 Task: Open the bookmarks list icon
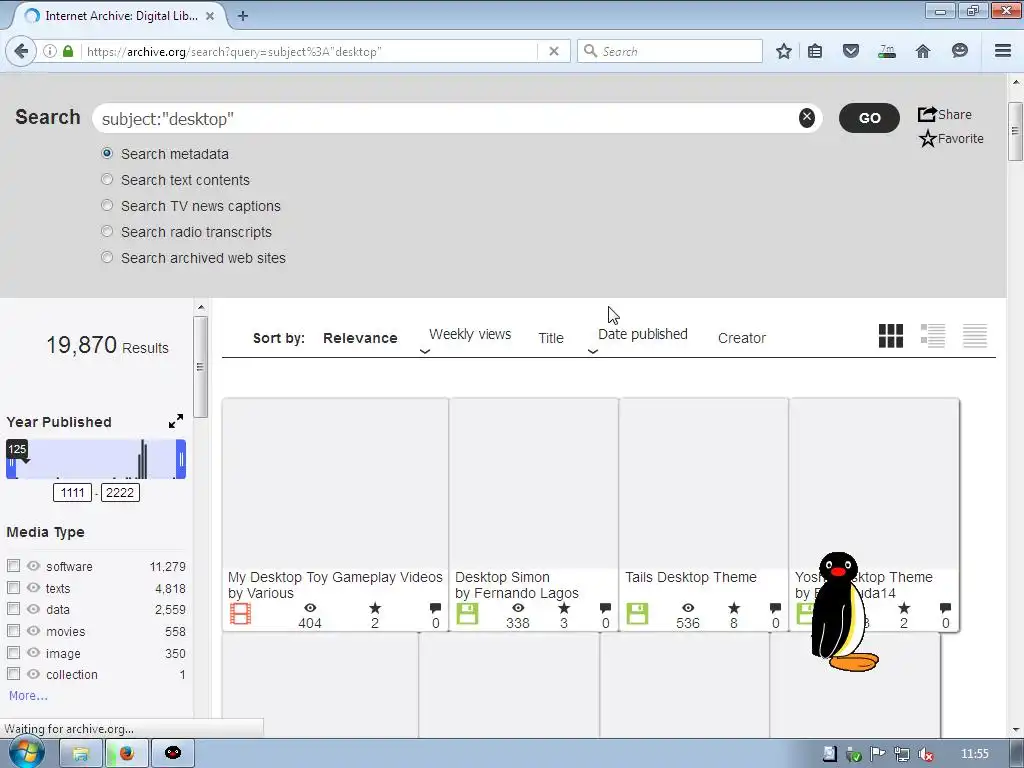tap(815, 51)
